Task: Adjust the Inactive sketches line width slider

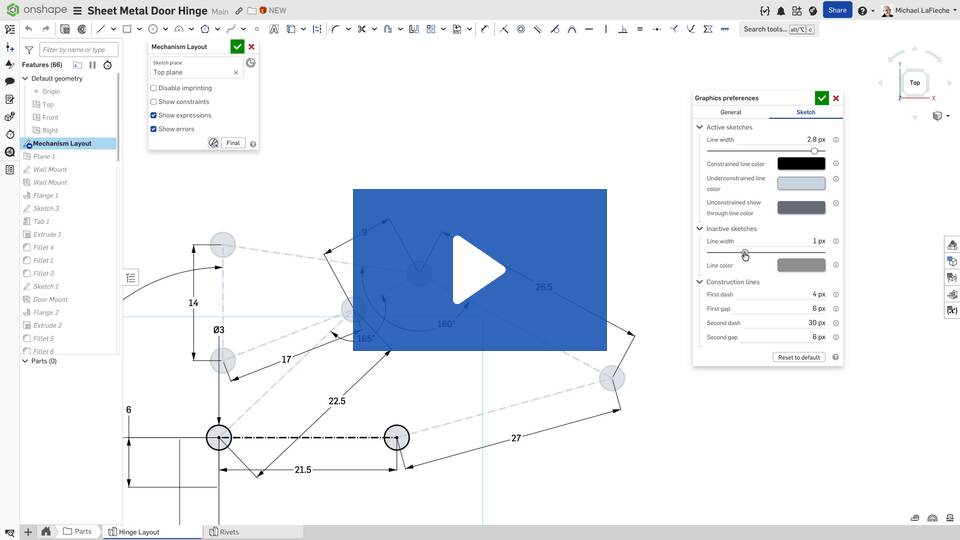Action: [x=744, y=252]
